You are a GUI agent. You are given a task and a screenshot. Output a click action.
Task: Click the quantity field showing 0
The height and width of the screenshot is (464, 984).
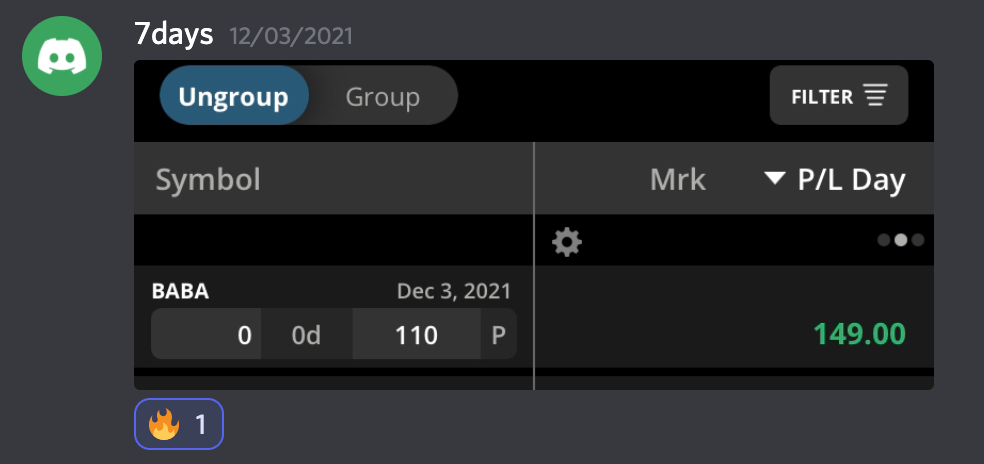click(x=207, y=335)
